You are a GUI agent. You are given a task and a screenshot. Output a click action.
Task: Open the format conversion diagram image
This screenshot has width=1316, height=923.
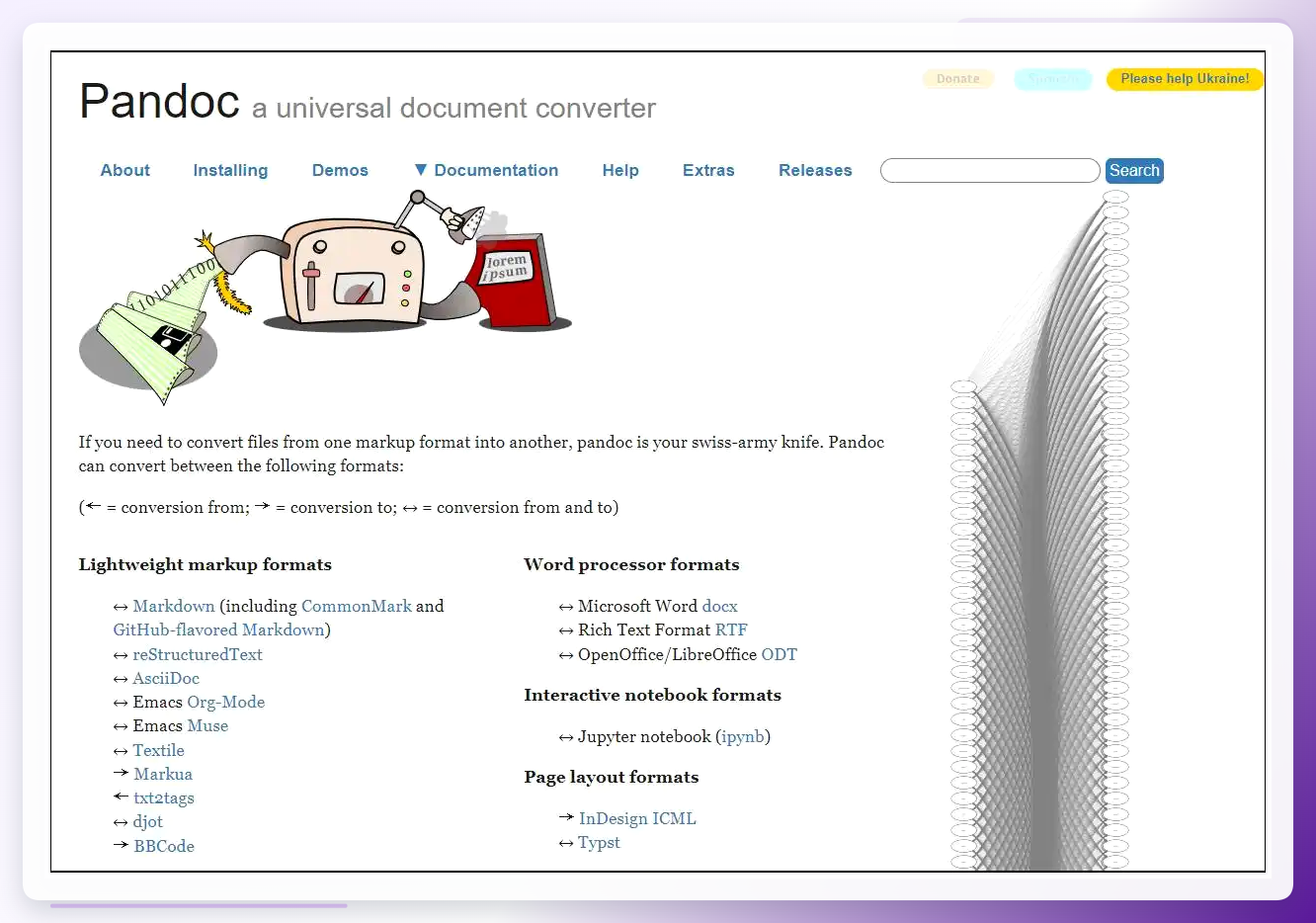(x=1039, y=530)
